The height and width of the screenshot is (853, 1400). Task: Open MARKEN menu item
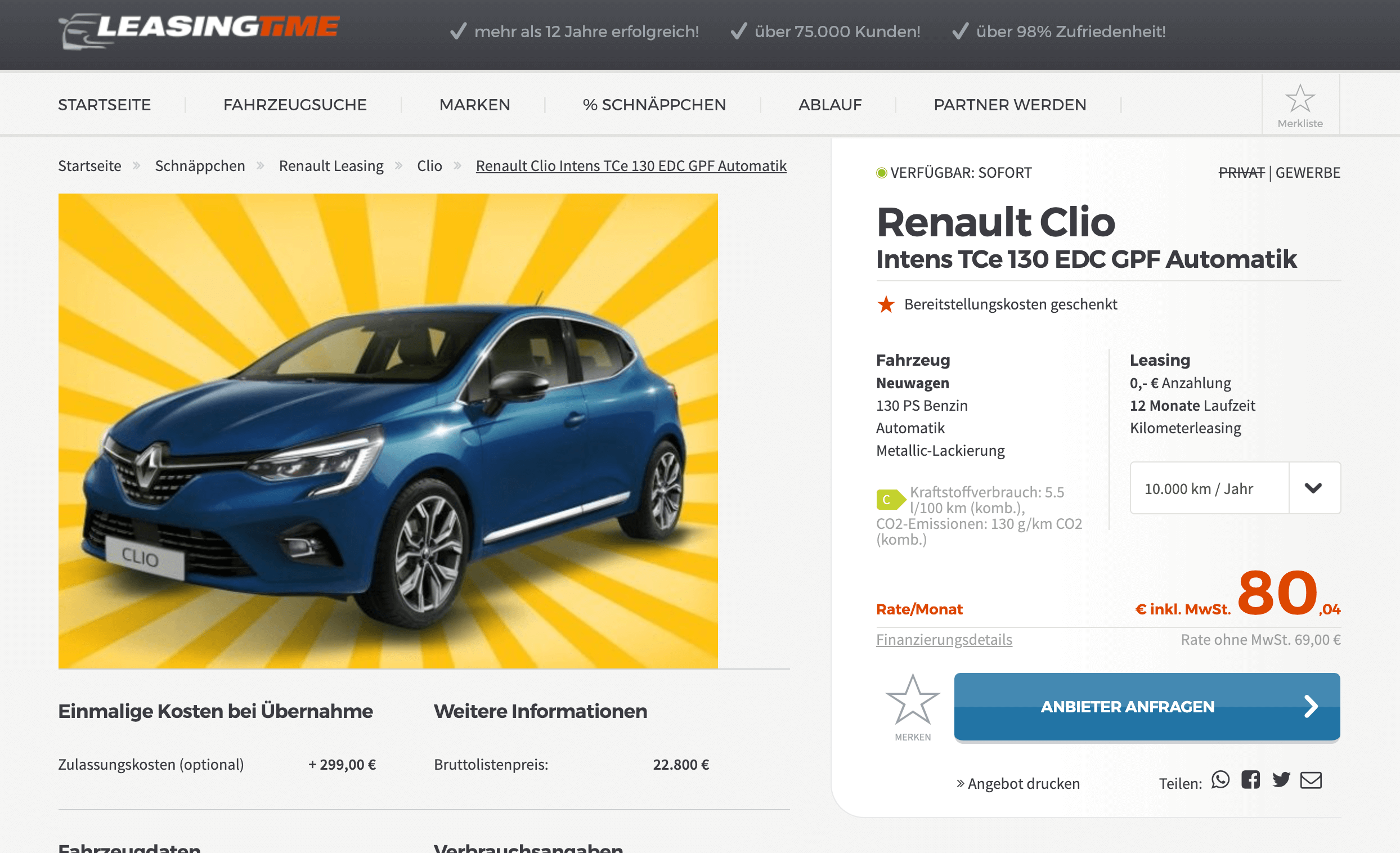click(474, 105)
